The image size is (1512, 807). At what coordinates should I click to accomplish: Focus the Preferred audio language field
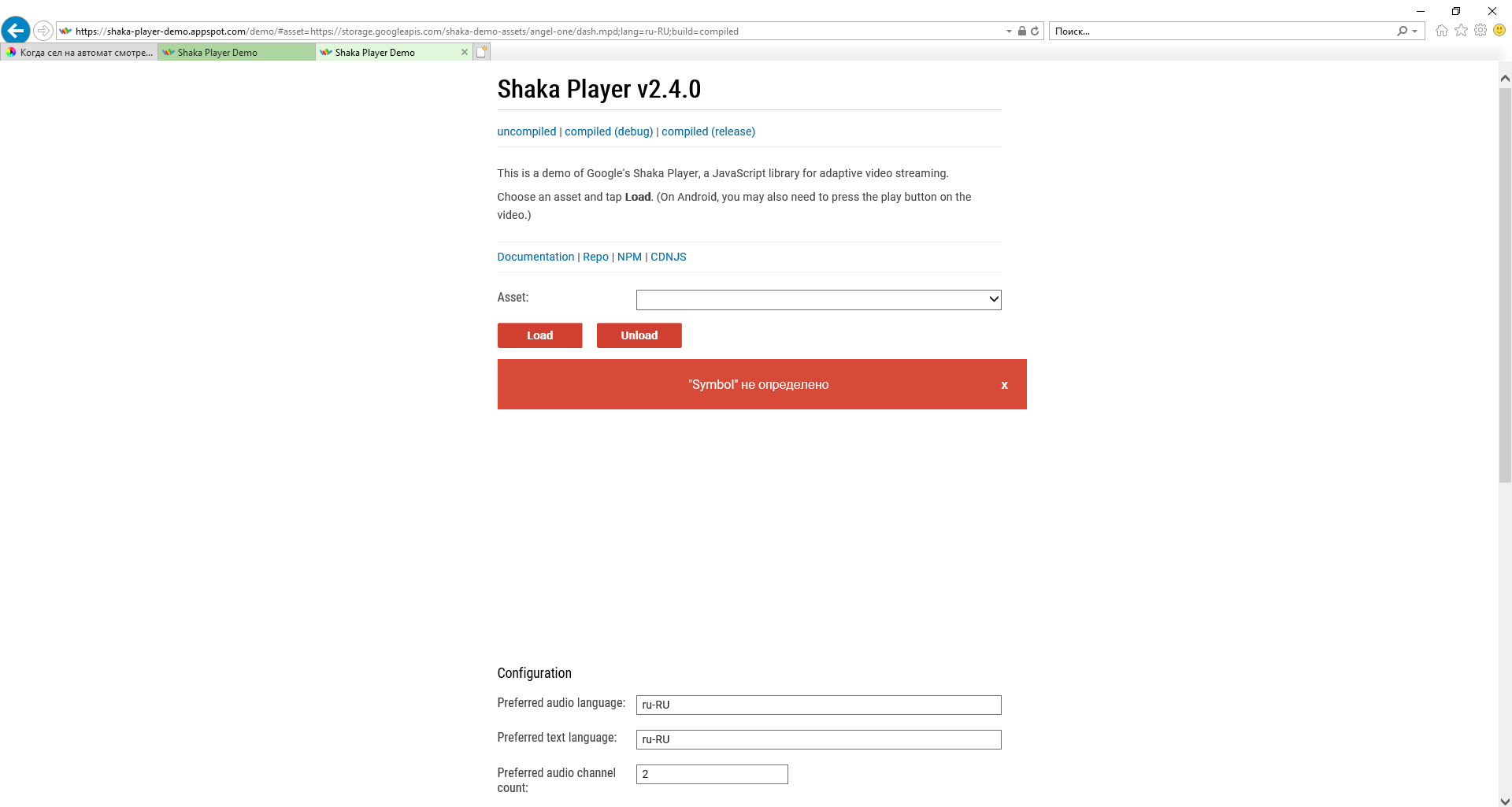(x=818, y=705)
